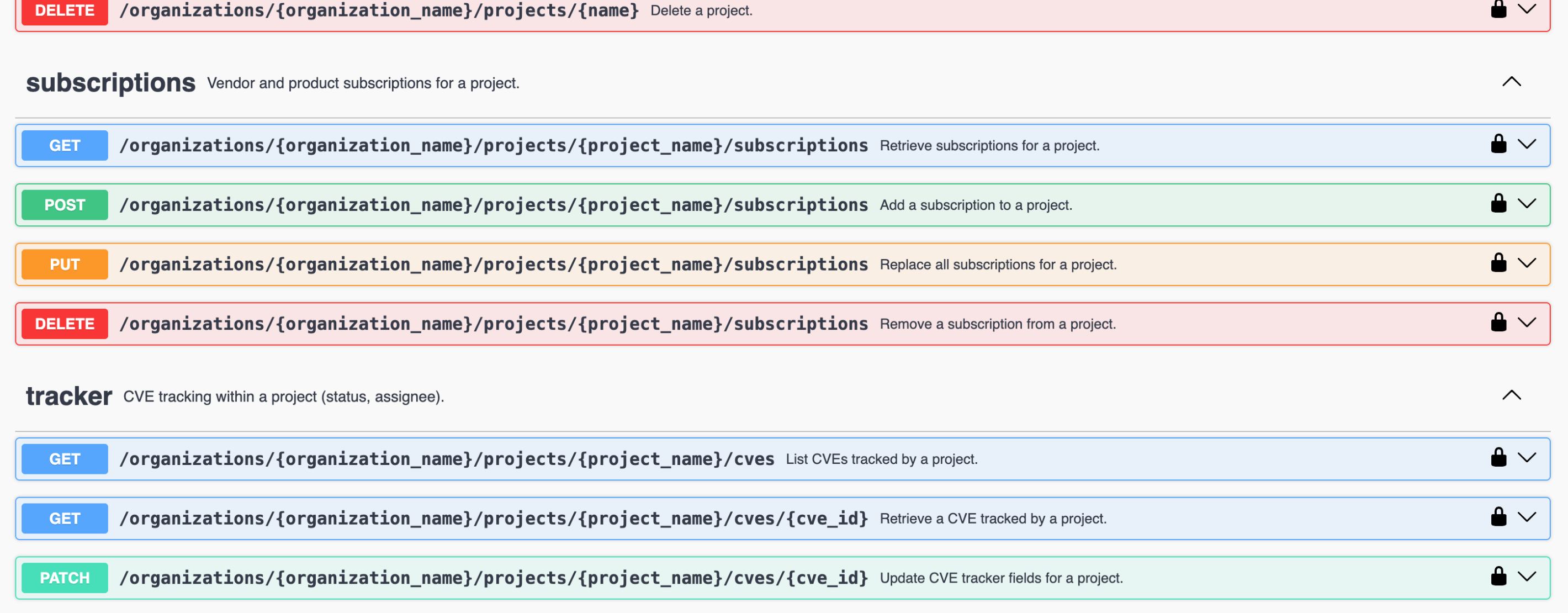Click authorization lock on GET subscriptions row
The image size is (1568, 613).
click(x=1498, y=144)
